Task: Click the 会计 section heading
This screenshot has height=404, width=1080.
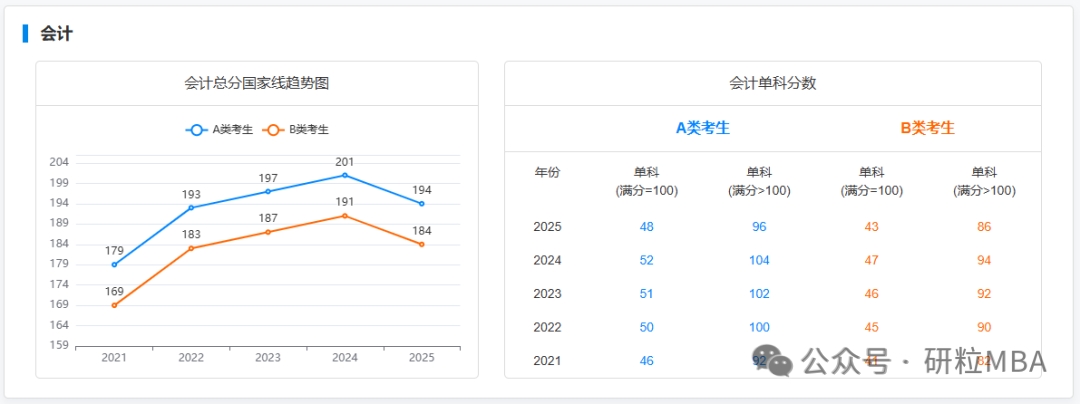Action: click(56, 33)
